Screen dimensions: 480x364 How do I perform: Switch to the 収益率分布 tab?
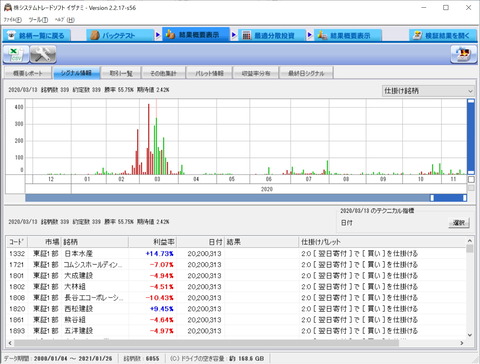click(256, 73)
